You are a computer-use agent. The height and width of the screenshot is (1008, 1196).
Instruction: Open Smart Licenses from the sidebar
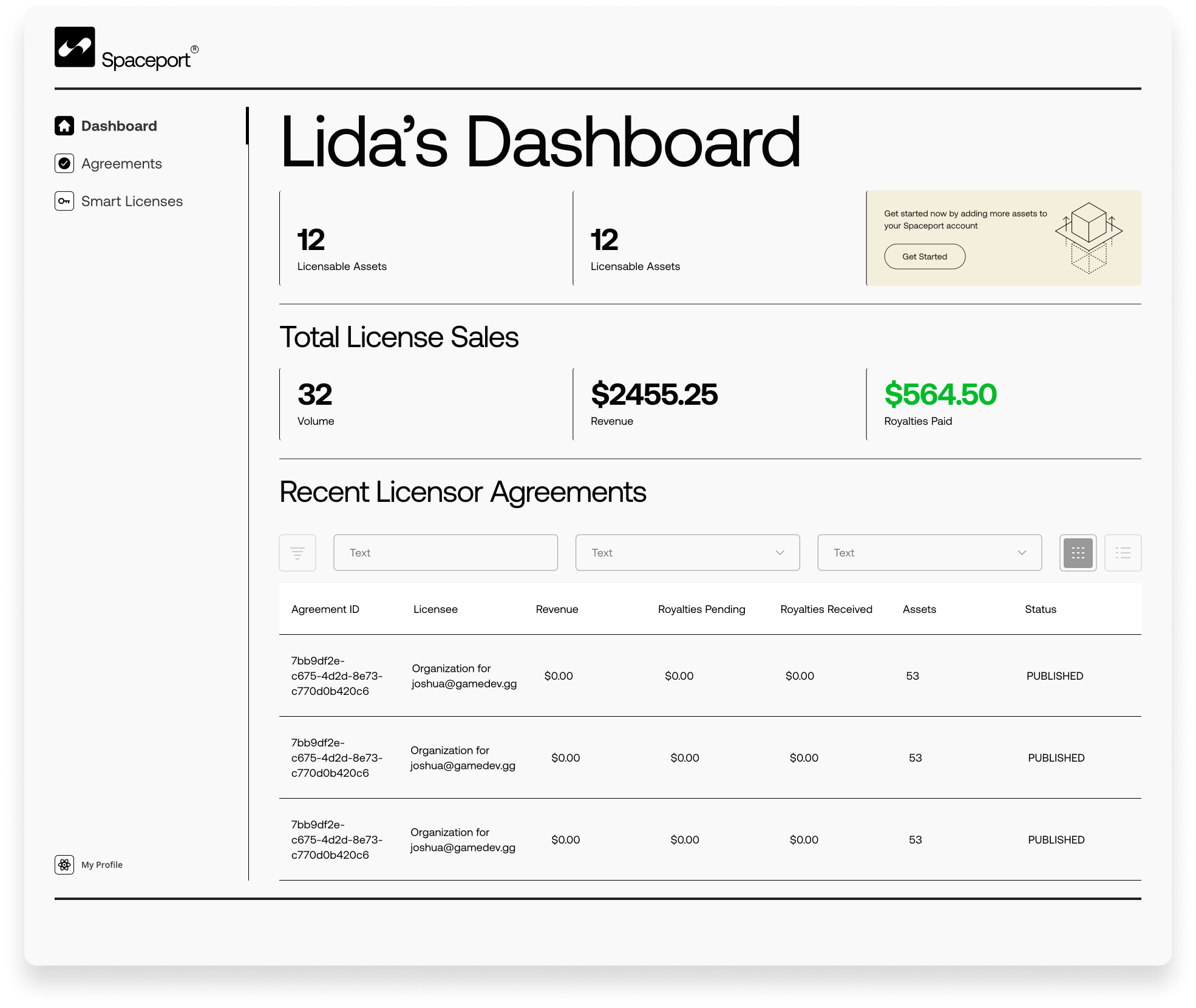pyautogui.click(x=132, y=201)
